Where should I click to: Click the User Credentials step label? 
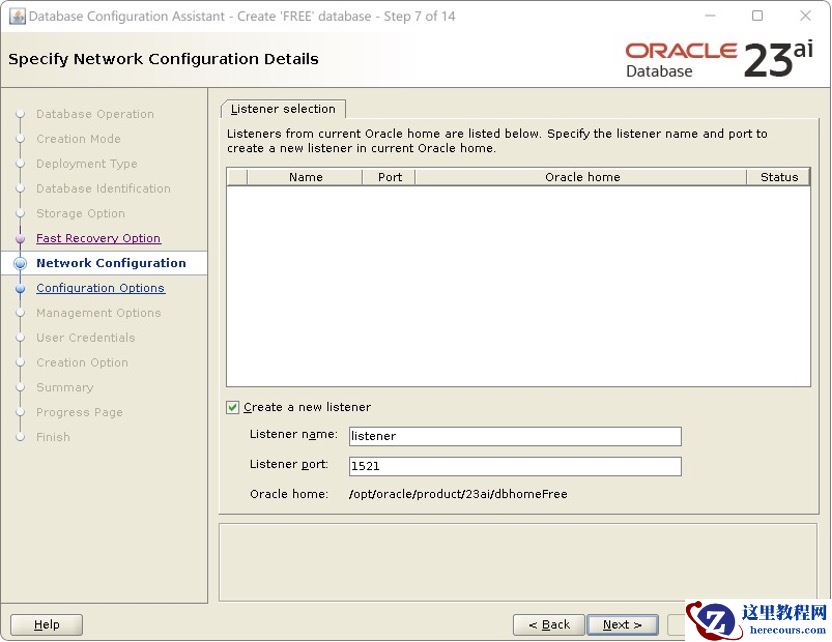[x=85, y=338]
